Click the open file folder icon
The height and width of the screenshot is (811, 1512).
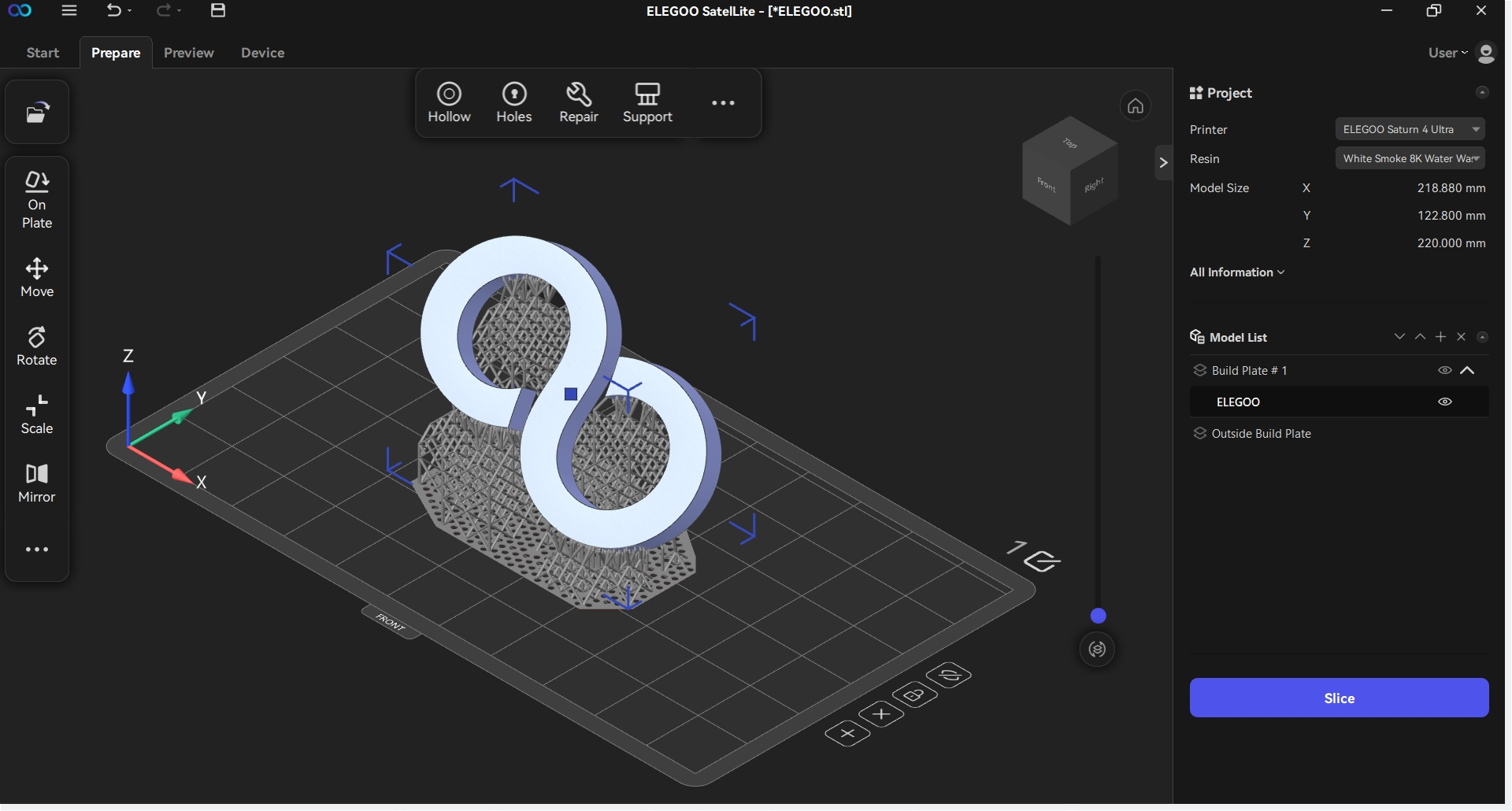[37, 113]
